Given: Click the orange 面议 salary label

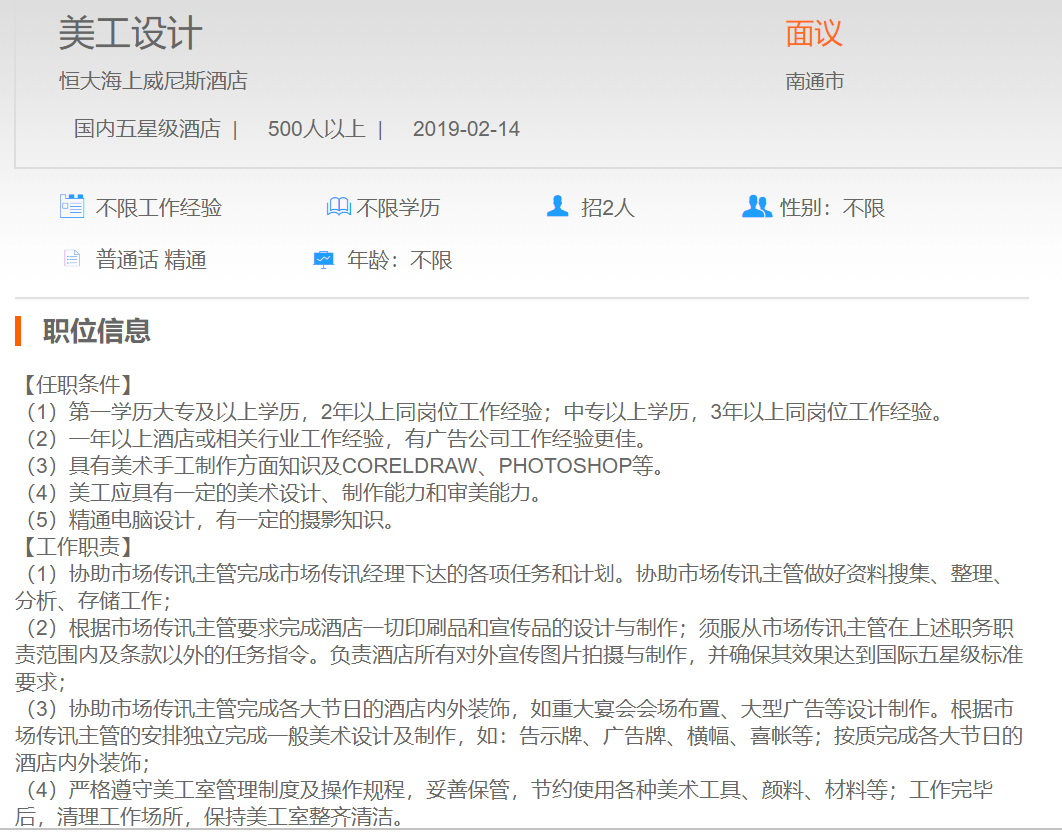Looking at the screenshot, I should 814,33.
